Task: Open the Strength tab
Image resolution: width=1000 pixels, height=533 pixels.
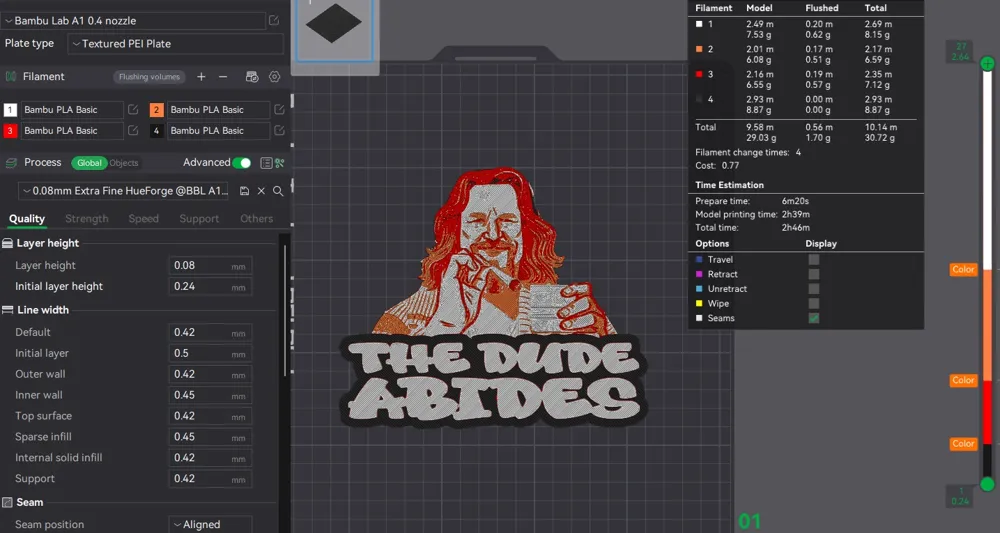Action: point(87,219)
